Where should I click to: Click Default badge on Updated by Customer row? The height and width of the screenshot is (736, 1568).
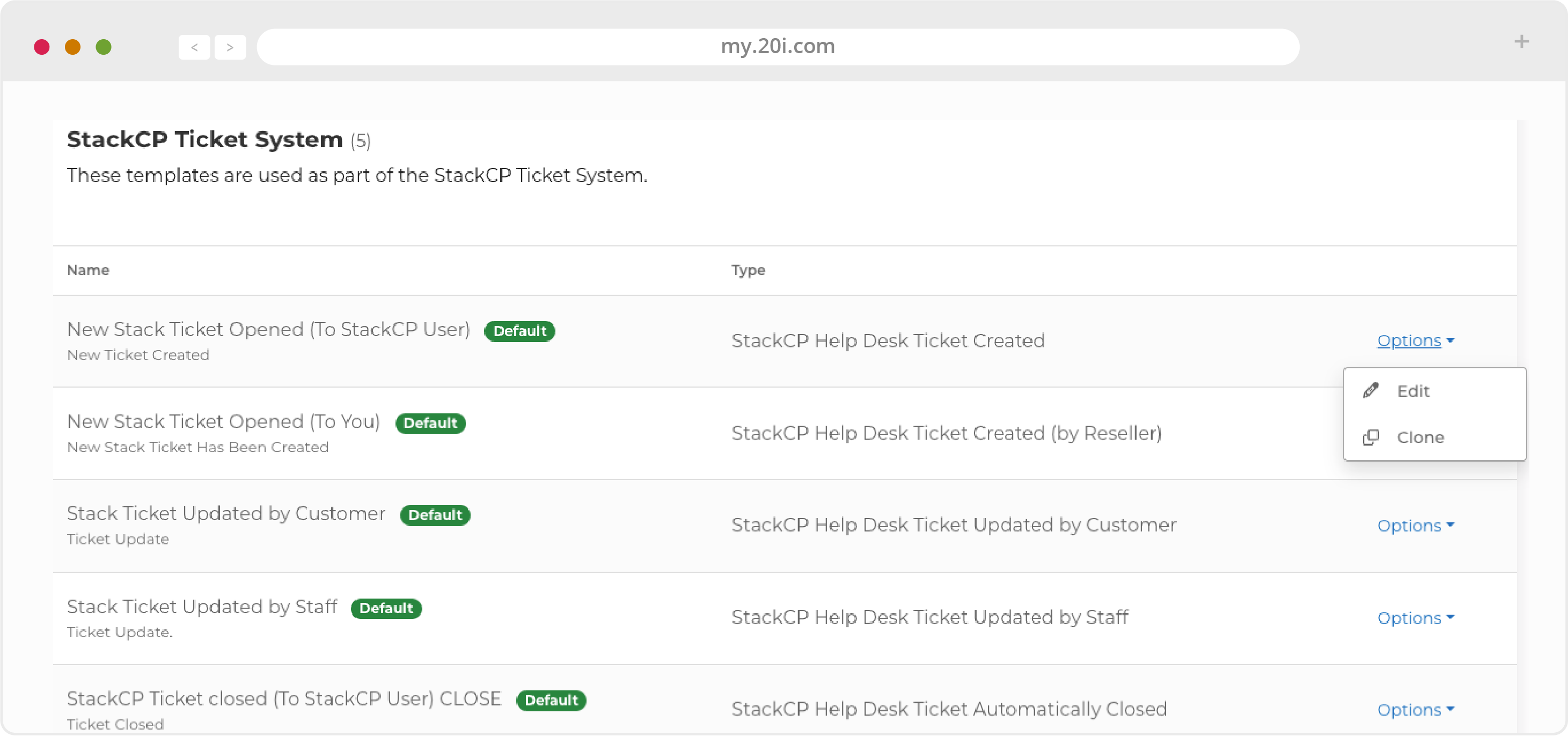point(435,515)
